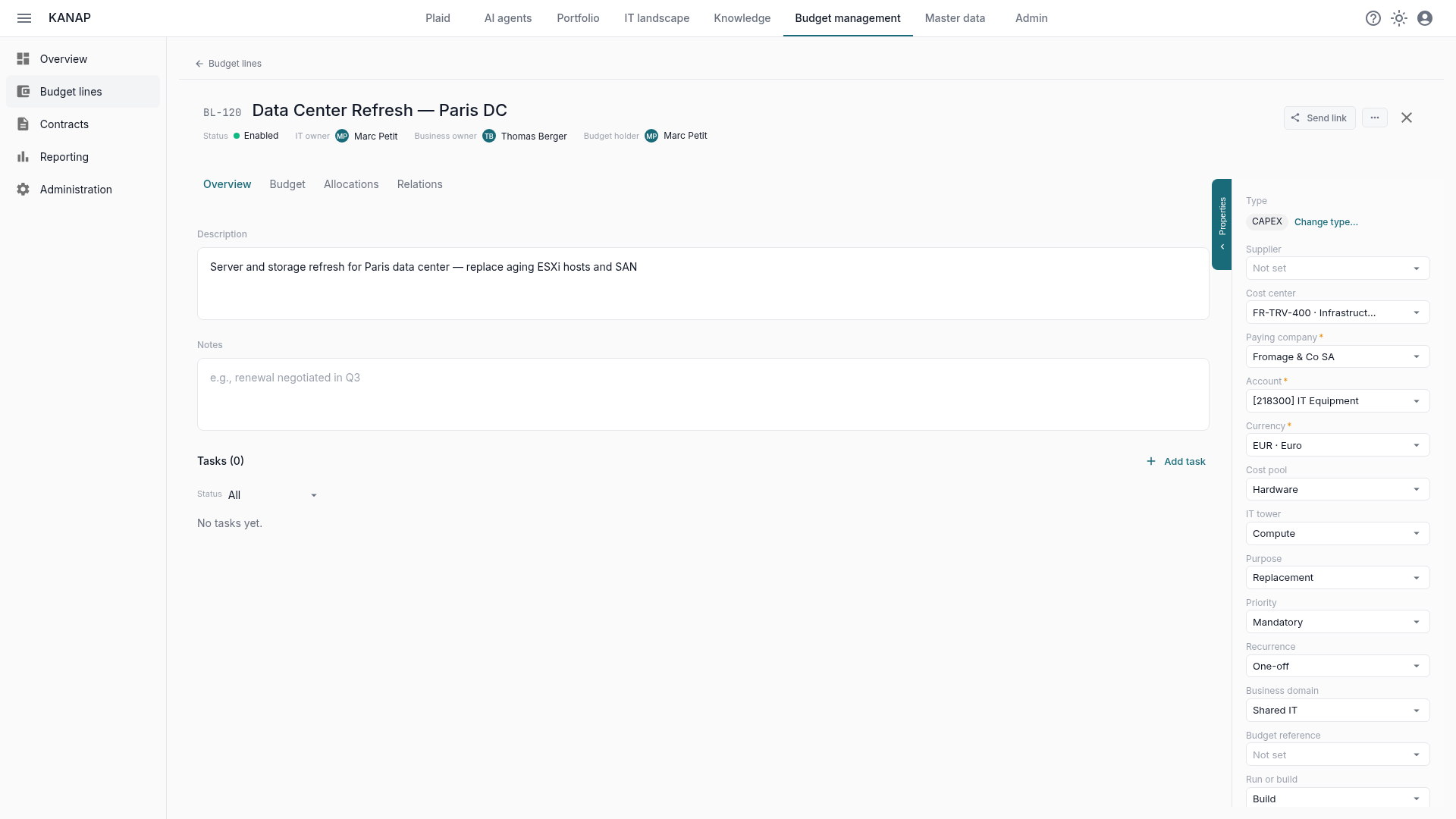
Task: Click the Change type... link
Action: click(x=1326, y=222)
